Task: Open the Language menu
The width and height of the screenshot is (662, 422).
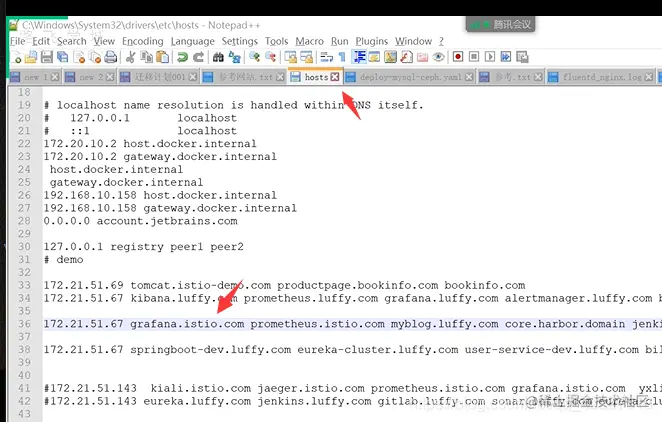Action: point(193,41)
